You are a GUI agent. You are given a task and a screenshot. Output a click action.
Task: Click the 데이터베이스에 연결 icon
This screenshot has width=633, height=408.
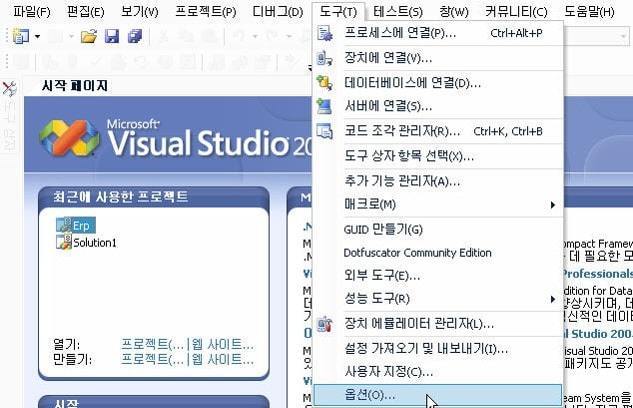click(325, 83)
